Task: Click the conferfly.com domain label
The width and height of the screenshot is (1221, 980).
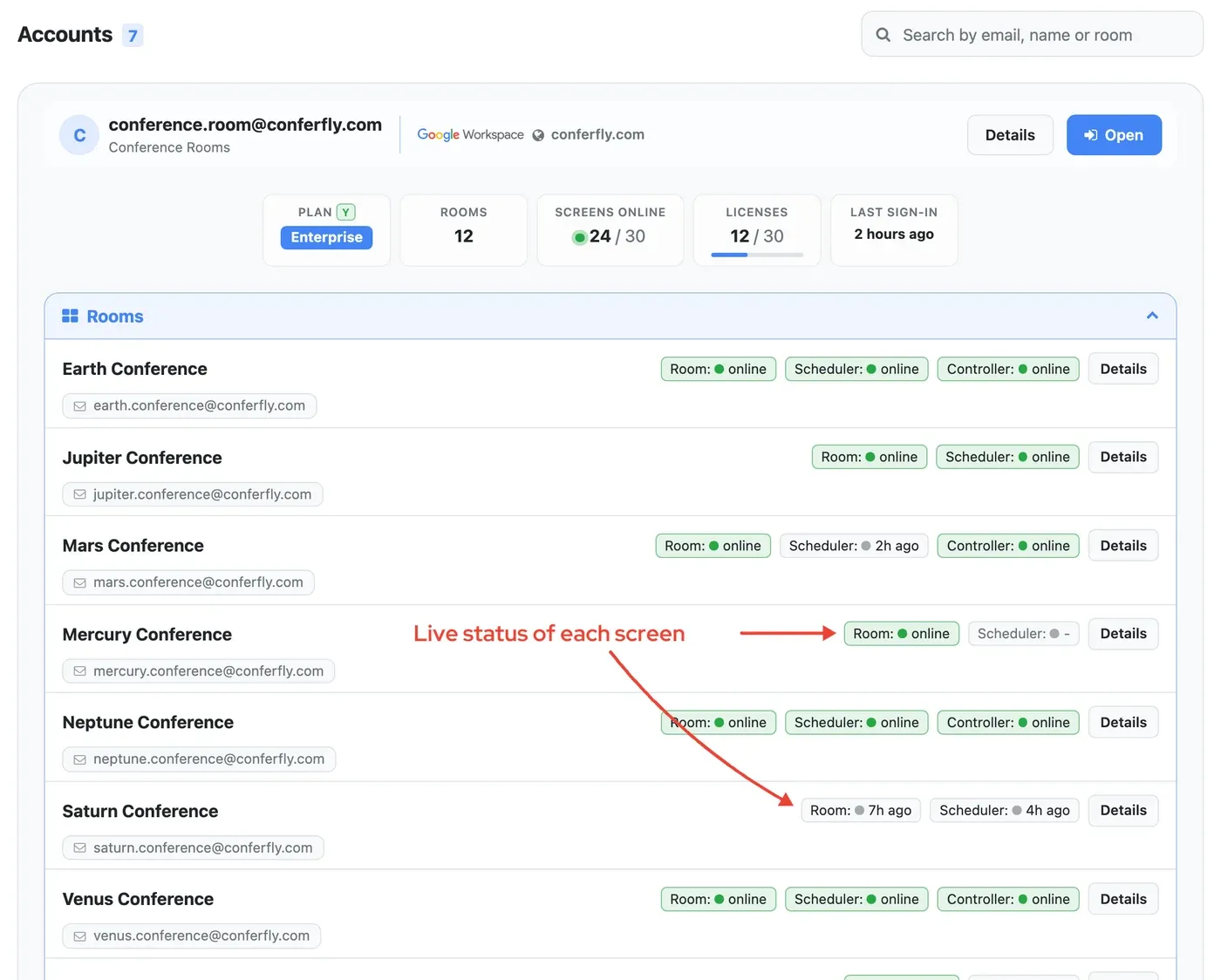Action: point(597,134)
